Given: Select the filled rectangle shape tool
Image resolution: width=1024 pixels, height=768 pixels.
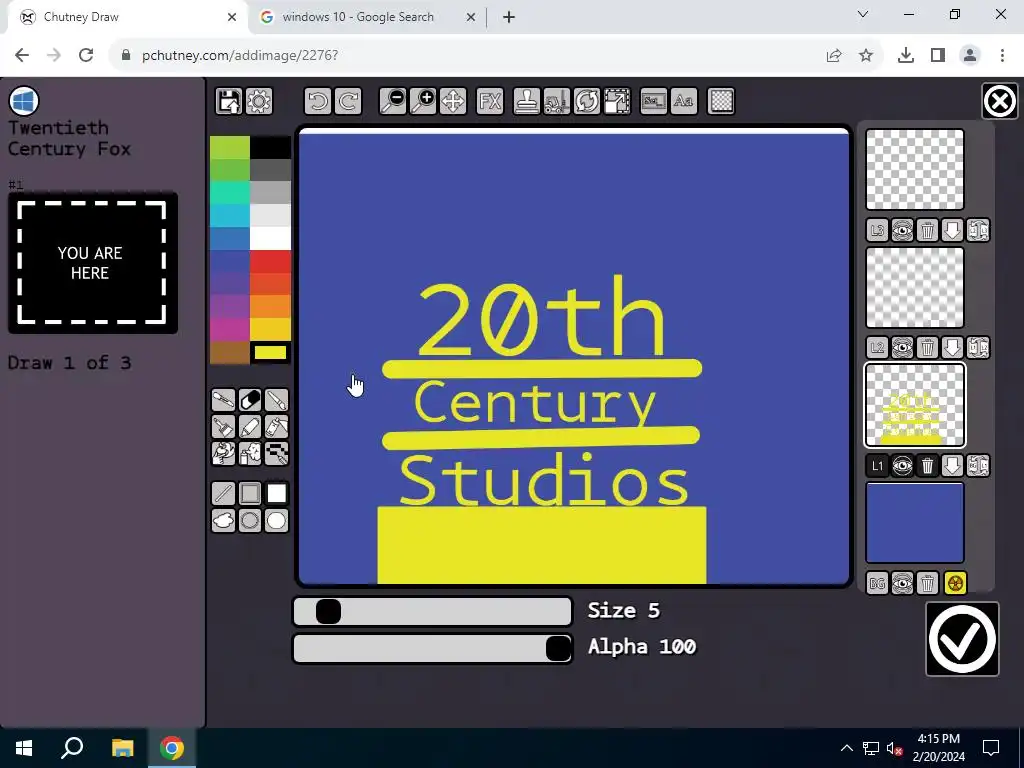Looking at the screenshot, I should point(277,494).
